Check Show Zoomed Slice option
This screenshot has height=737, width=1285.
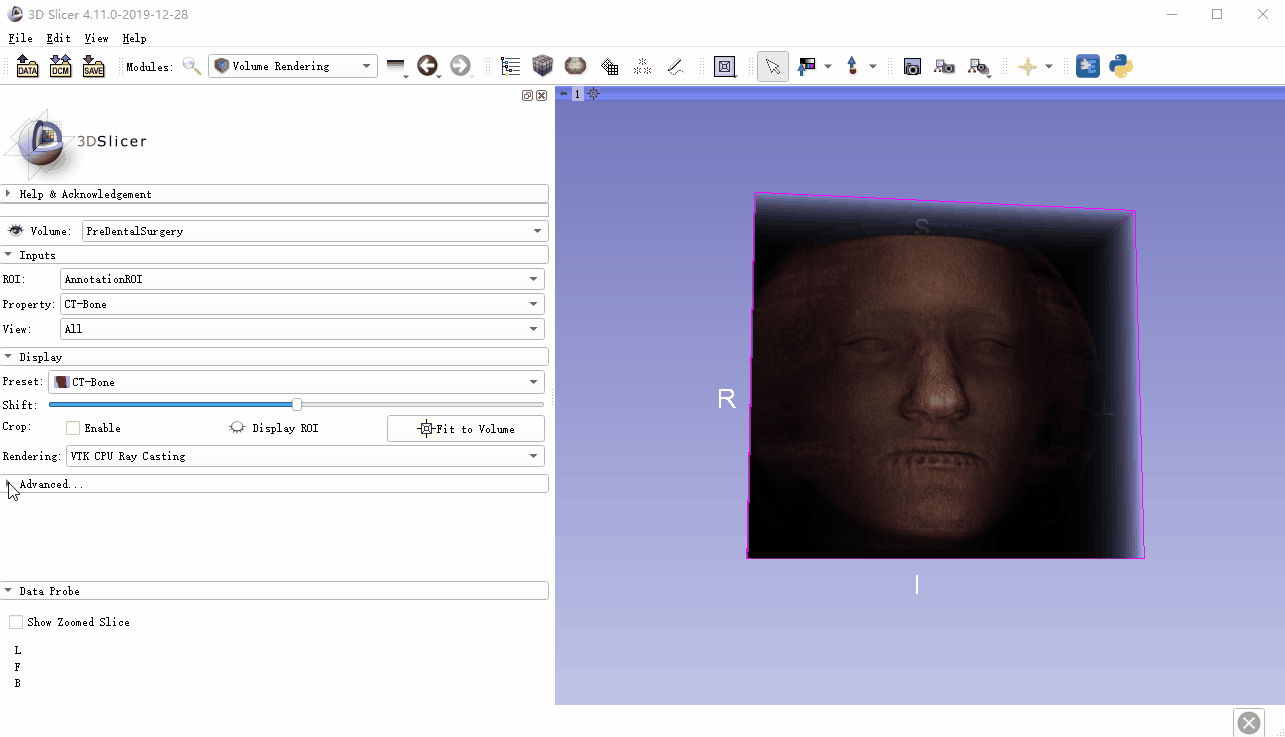point(16,622)
